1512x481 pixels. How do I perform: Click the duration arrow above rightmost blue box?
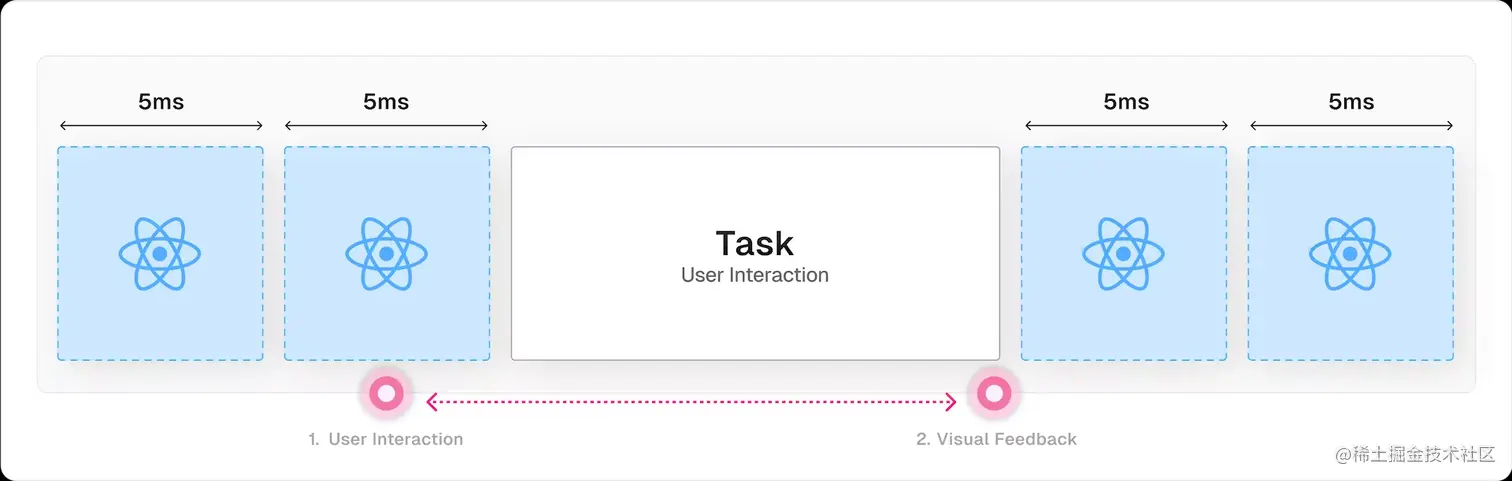click(1351, 126)
